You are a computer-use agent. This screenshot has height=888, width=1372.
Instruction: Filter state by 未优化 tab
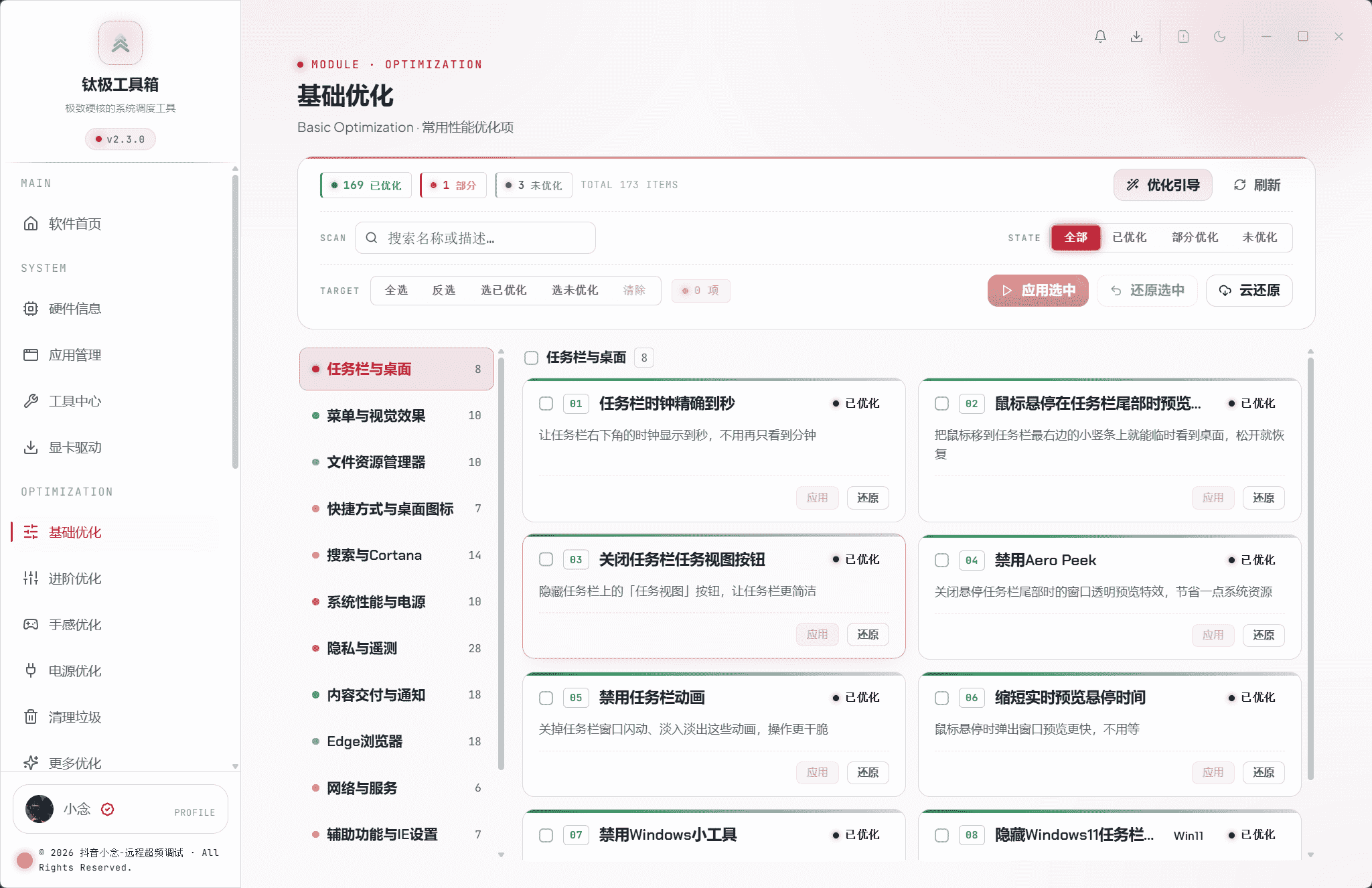1260,237
